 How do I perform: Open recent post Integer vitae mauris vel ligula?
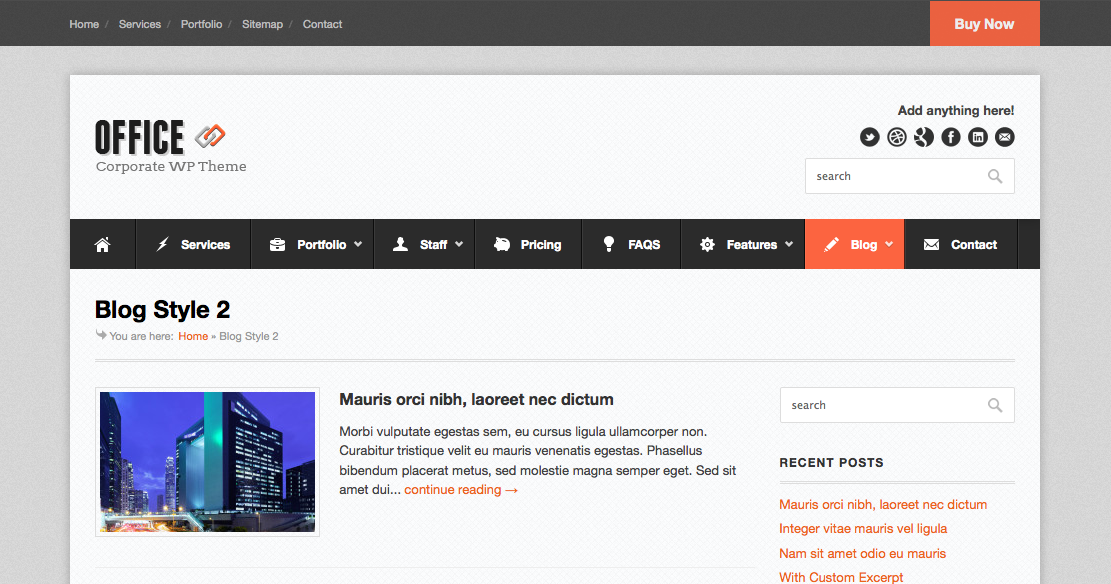click(x=863, y=529)
